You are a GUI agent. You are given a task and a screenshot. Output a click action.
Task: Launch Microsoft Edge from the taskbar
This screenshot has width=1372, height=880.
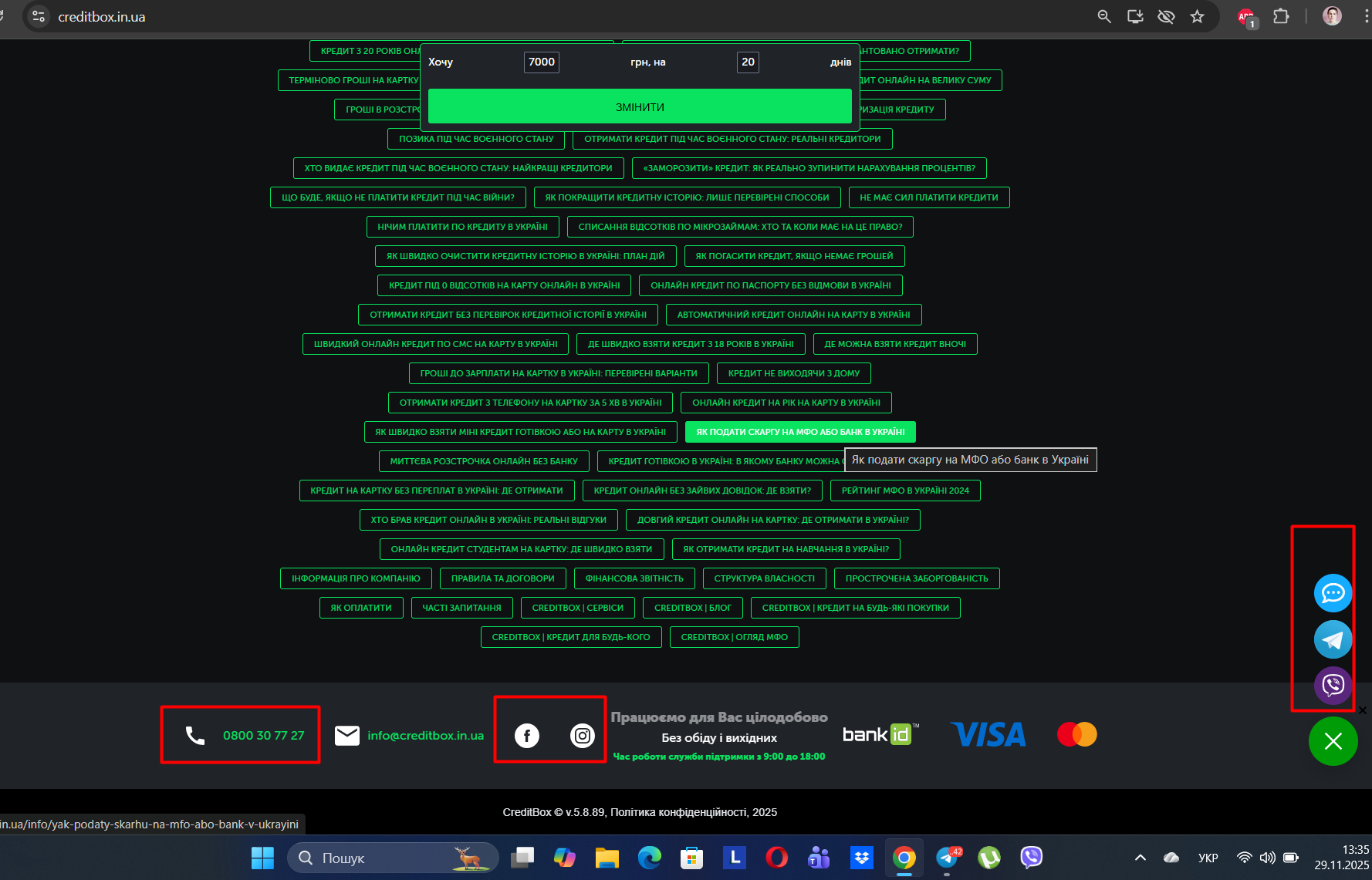(x=650, y=858)
